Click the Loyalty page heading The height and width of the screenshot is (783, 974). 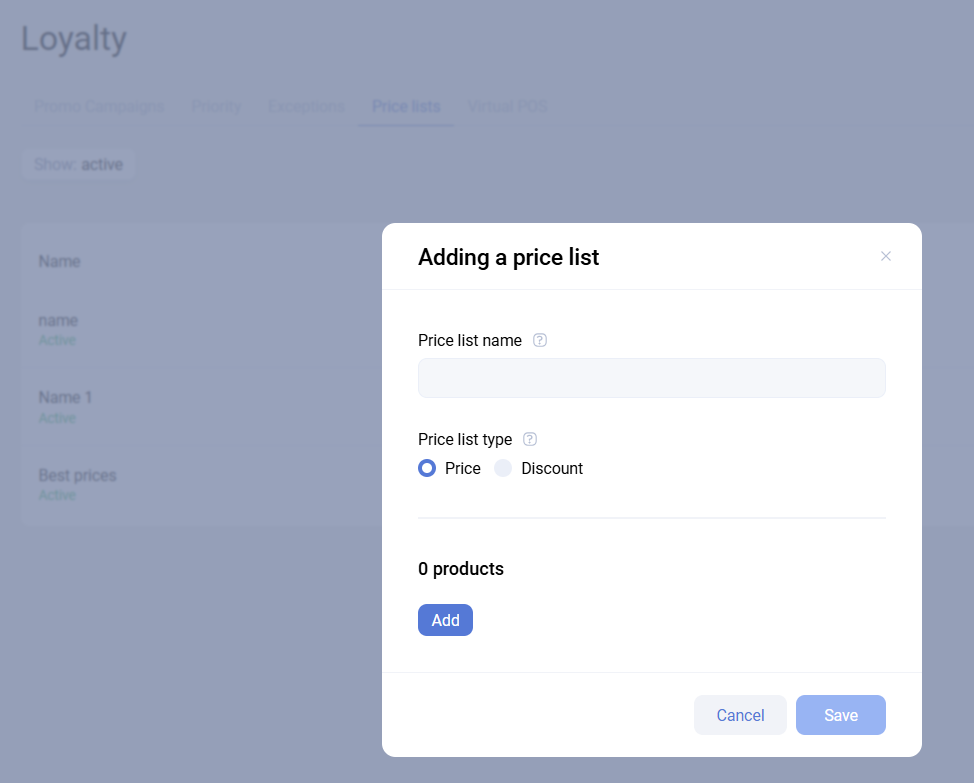(x=74, y=39)
